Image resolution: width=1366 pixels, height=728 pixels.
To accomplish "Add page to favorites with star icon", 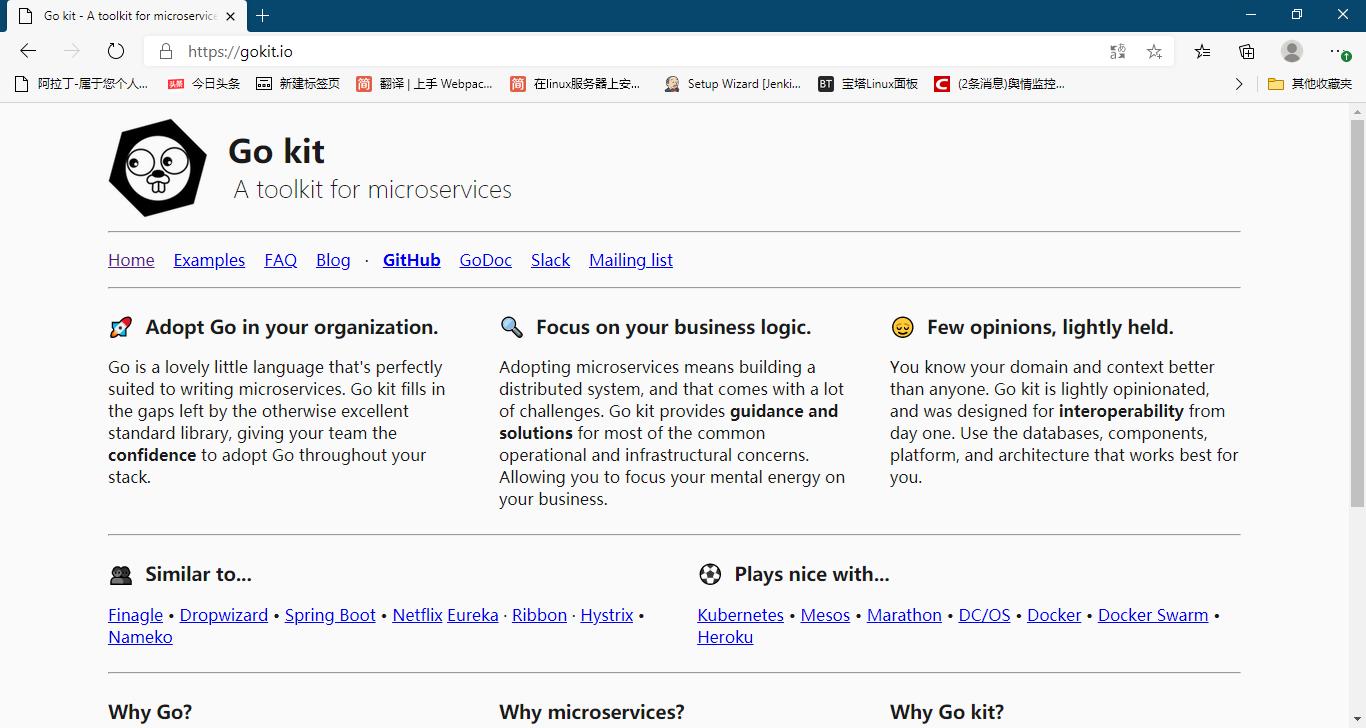I will [1154, 51].
